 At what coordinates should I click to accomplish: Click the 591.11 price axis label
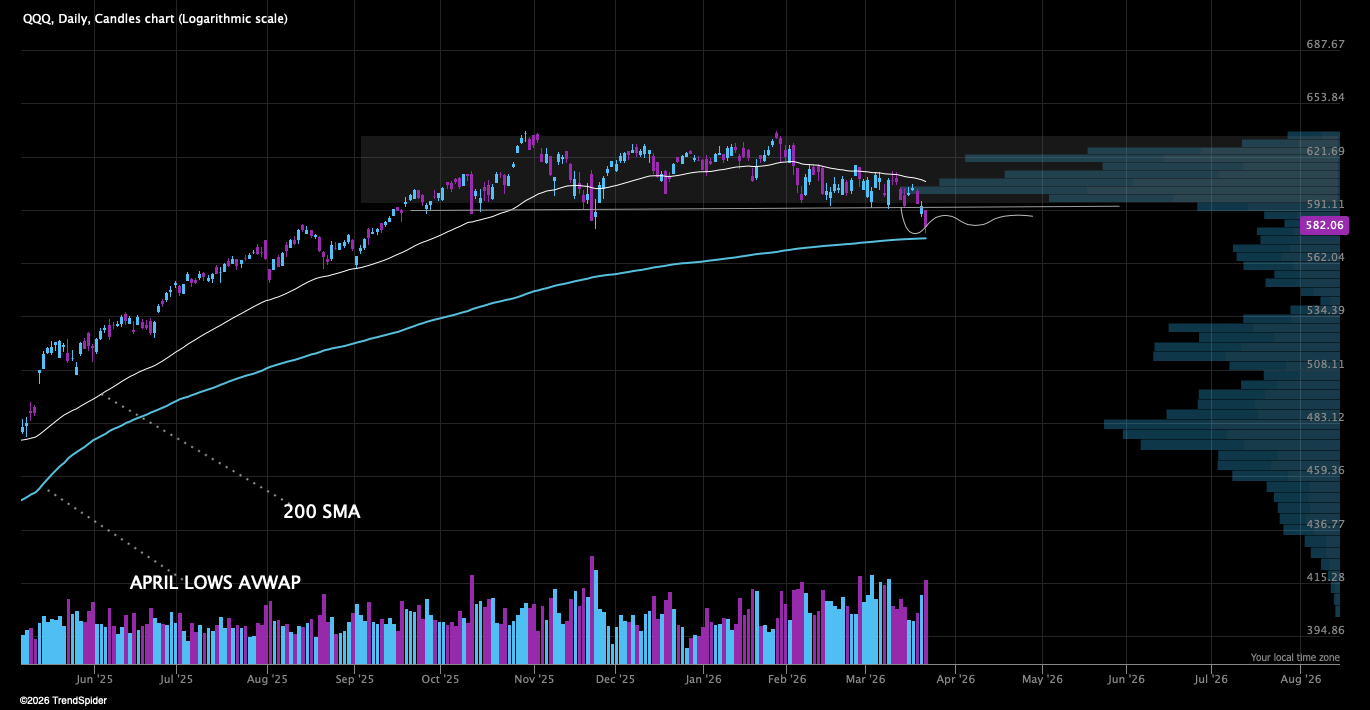1325,204
